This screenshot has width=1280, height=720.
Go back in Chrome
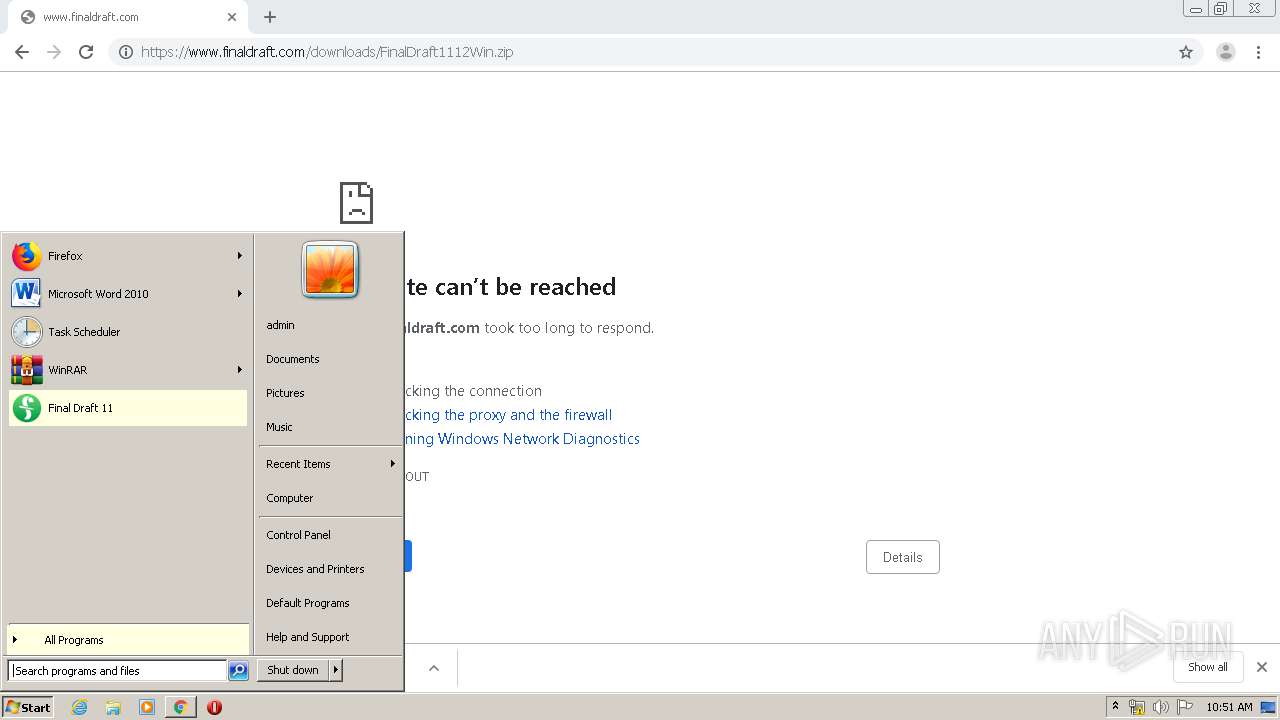pos(22,52)
